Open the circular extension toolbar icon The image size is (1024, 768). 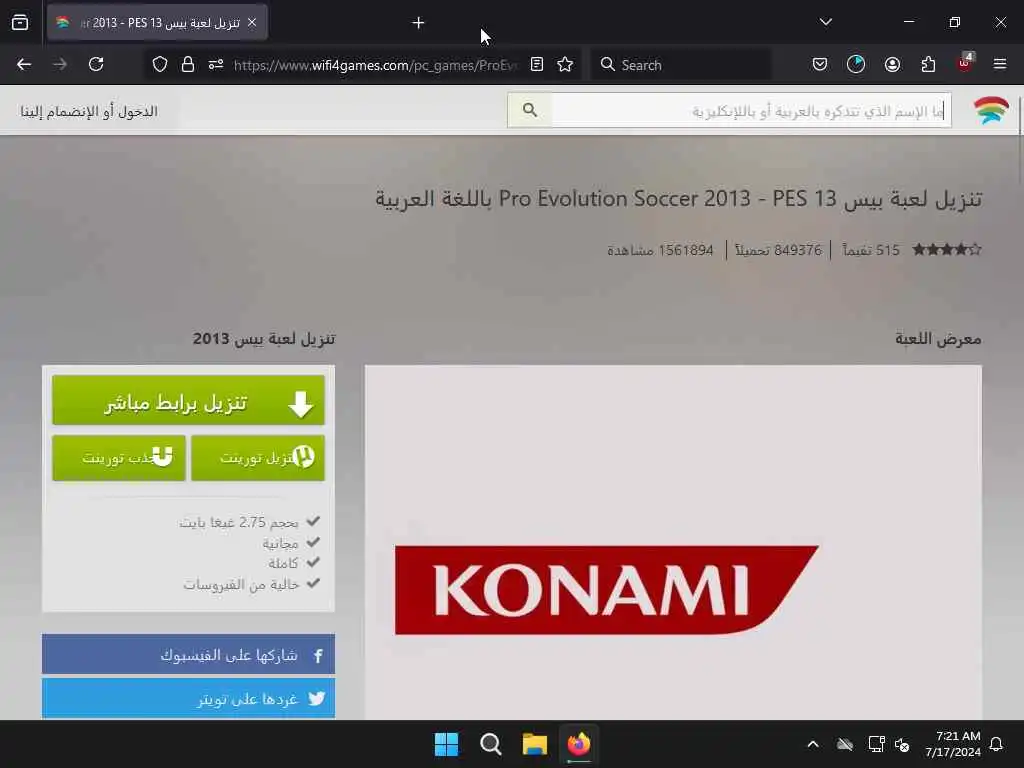point(856,64)
